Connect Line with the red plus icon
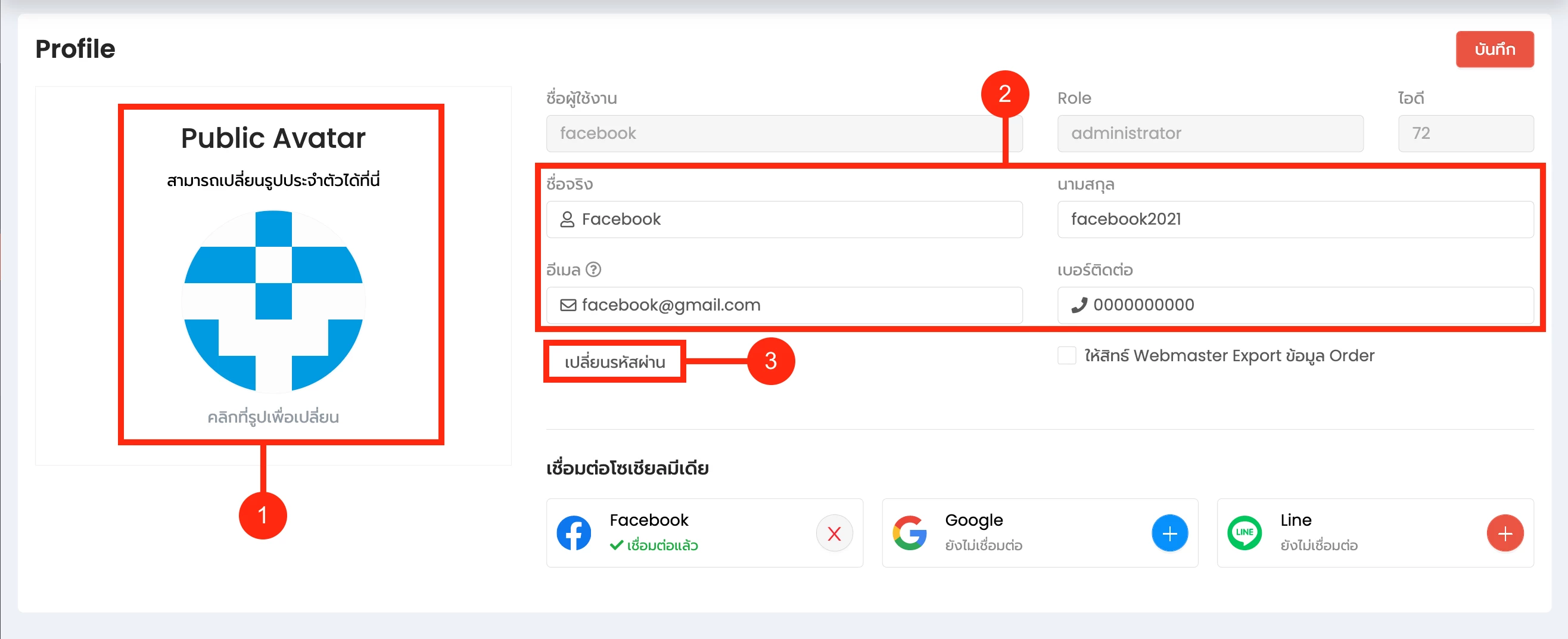Screen dimensions: 1568x639 pos(1505,533)
